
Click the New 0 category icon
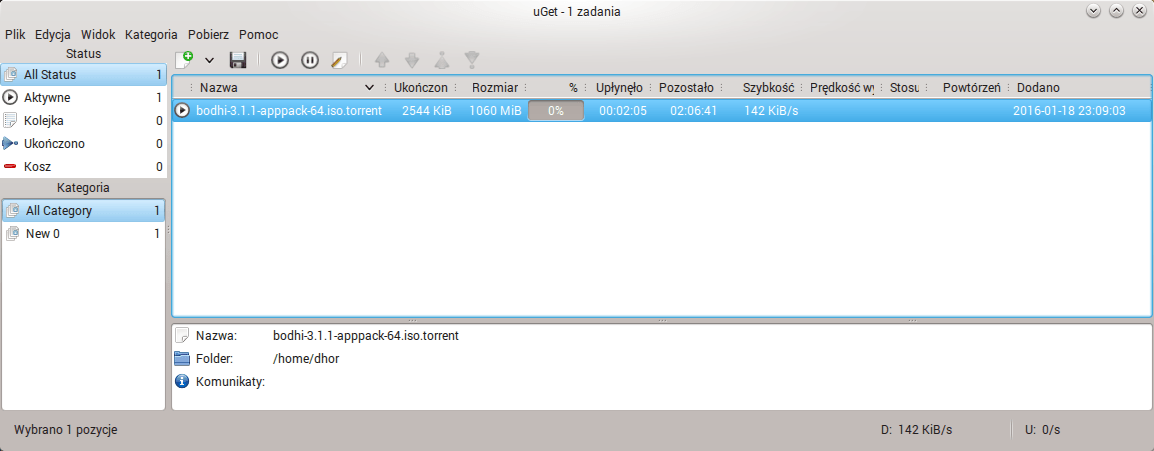(x=13, y=234)
